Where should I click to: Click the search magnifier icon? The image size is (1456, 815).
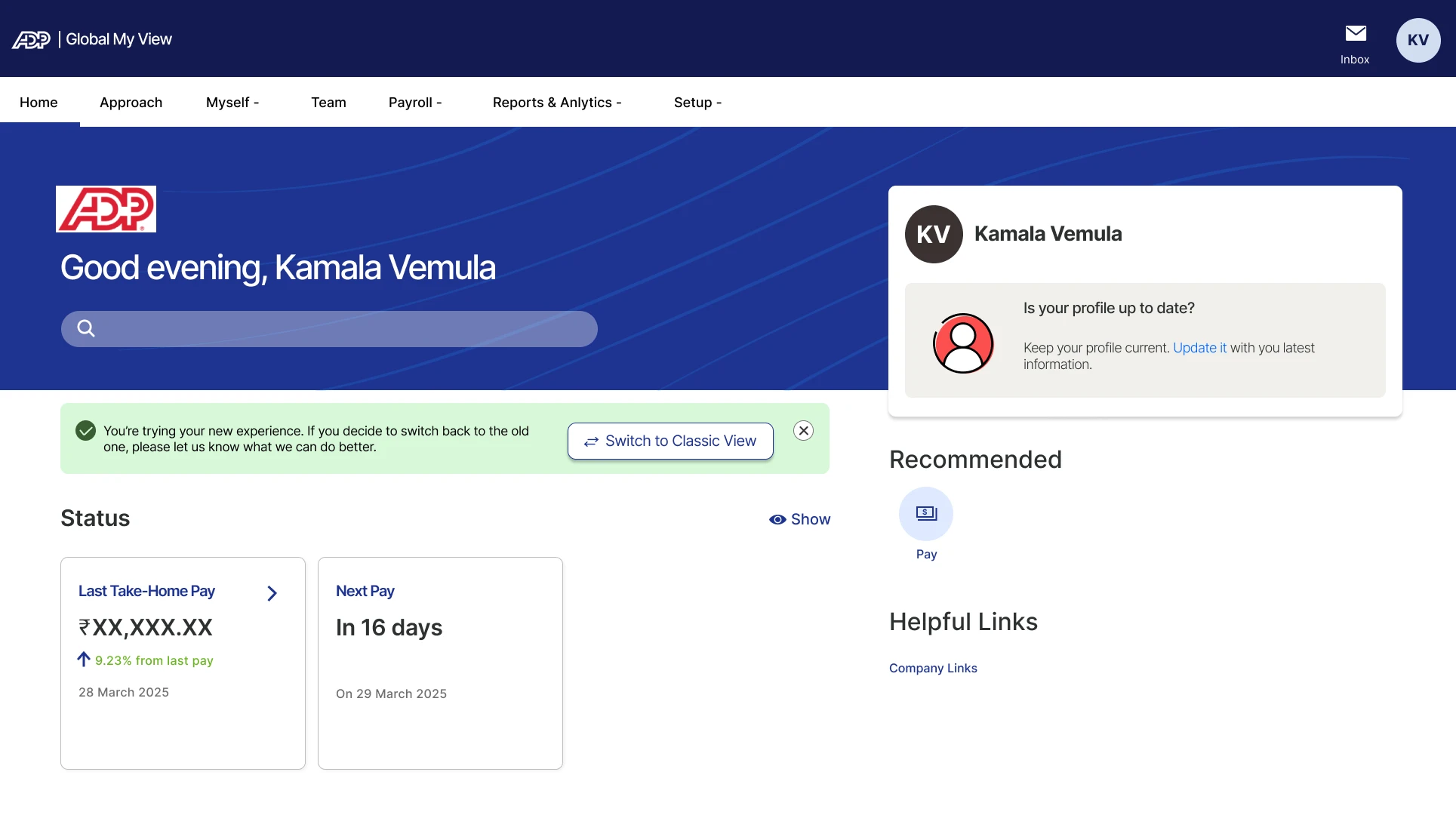pyautogui.click(x=86, y=329)
